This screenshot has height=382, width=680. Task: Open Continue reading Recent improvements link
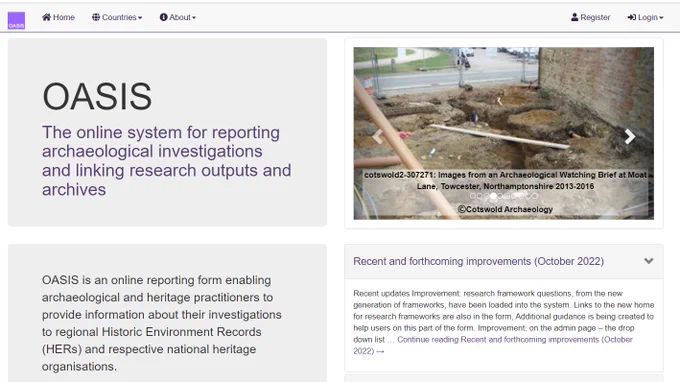pyautogui.click(x=493, y=345)
